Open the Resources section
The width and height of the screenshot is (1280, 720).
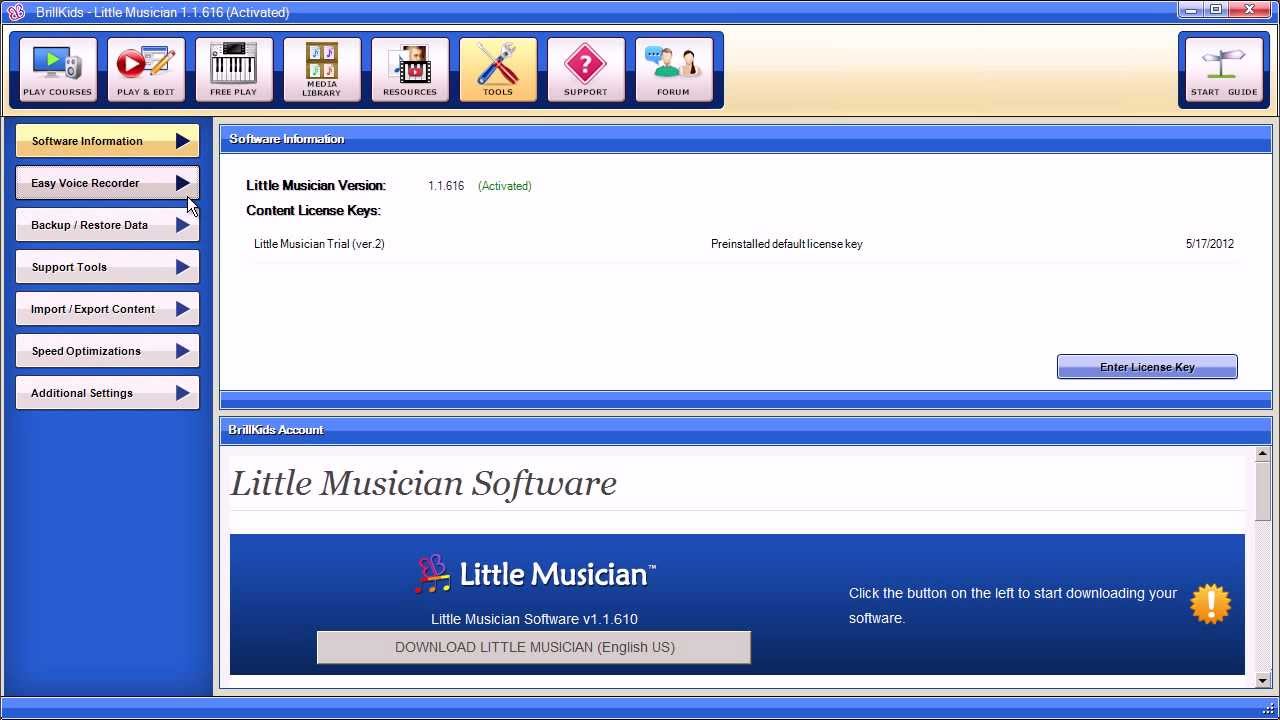pyautogui.click(x=410, y=70)
